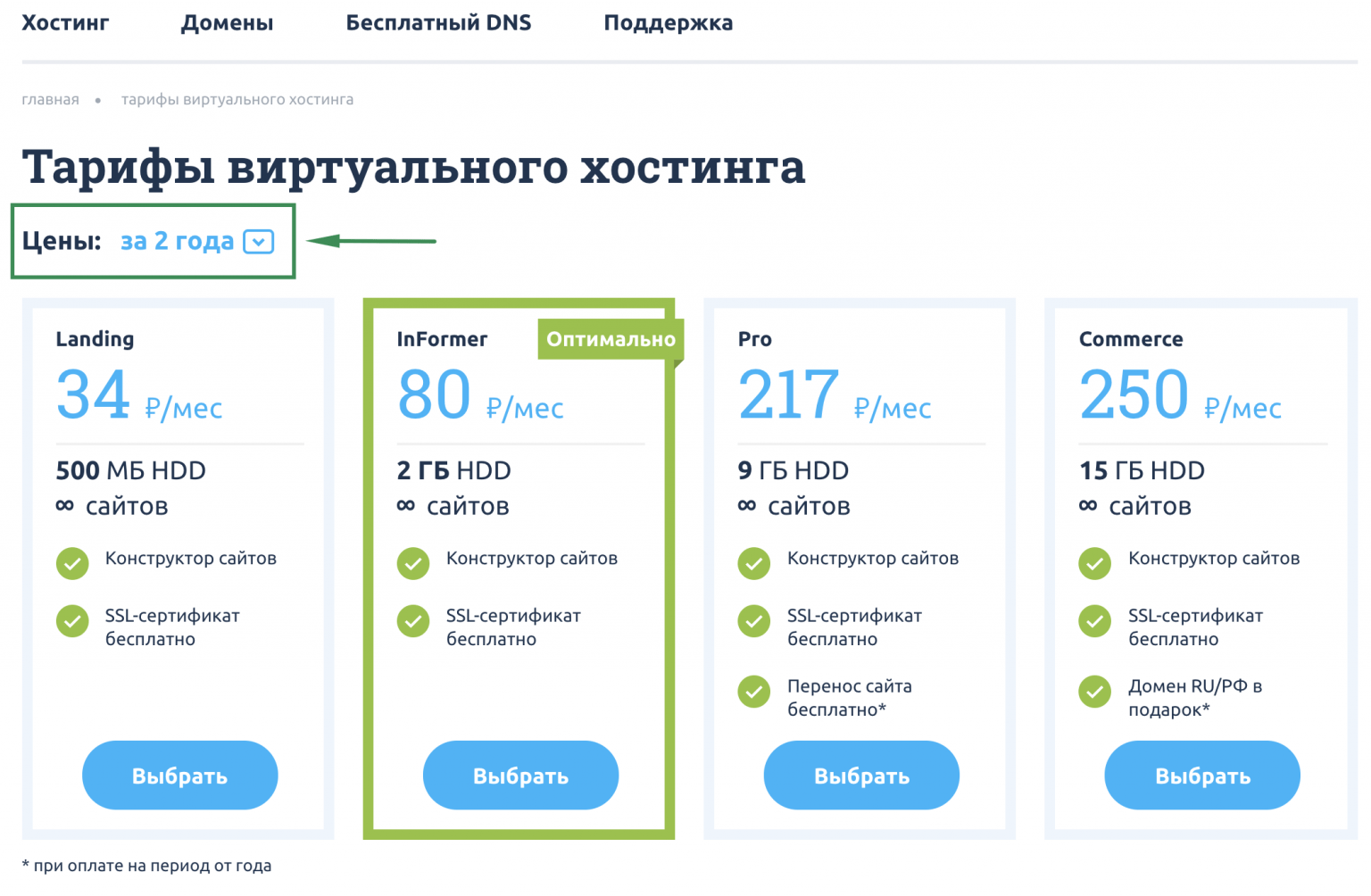Click checkmark icon beside Commerce Конструктор сайтов
The width and height of the screenshot is (1371, 896).
point(1095,563)
